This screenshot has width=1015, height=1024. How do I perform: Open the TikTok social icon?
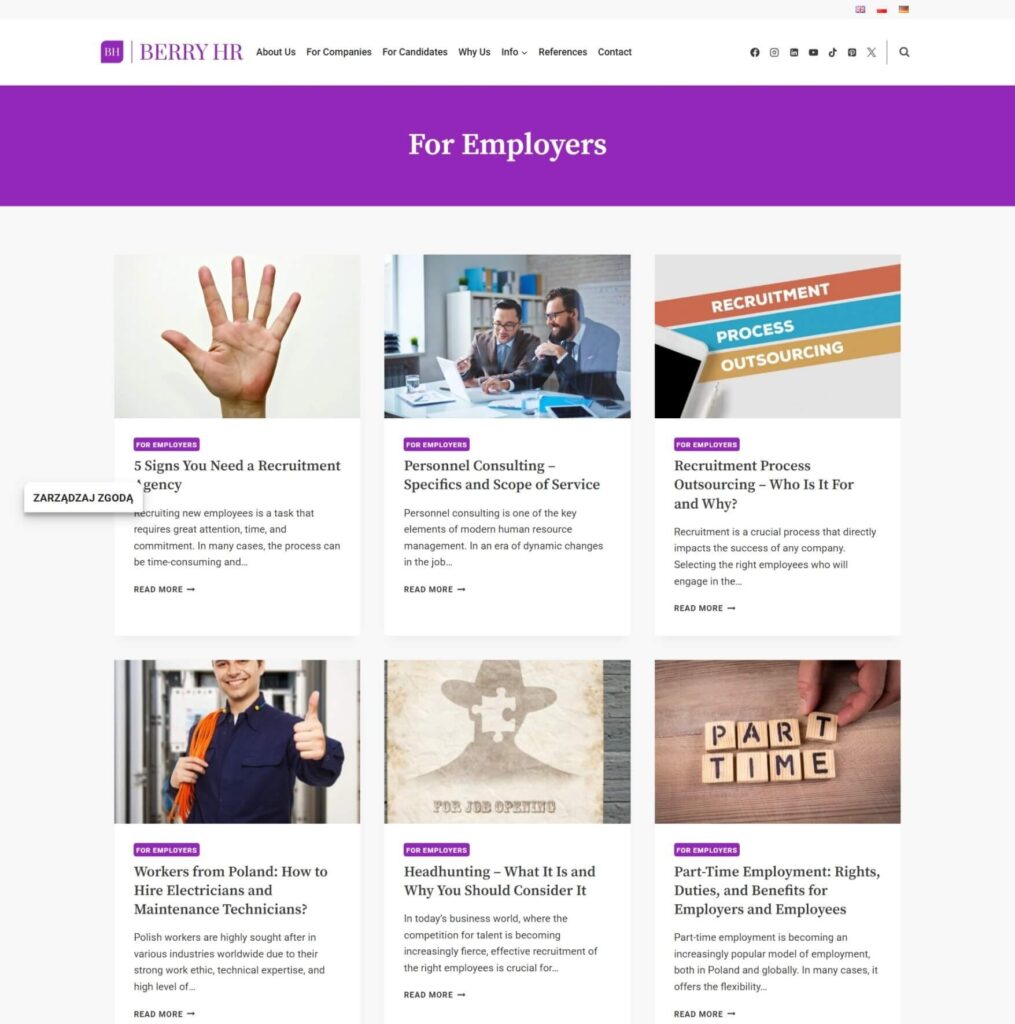(832, 52)
